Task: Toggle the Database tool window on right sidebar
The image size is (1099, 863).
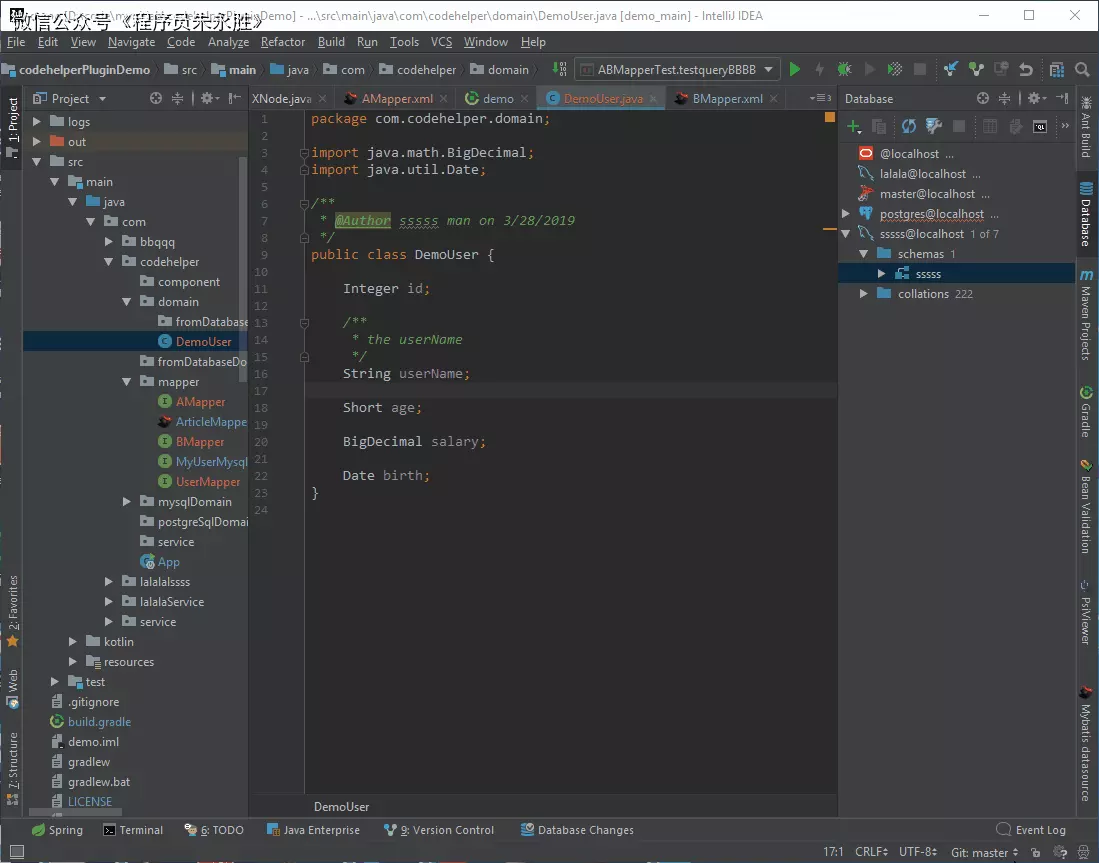Action: click(x=1085, y=214)
